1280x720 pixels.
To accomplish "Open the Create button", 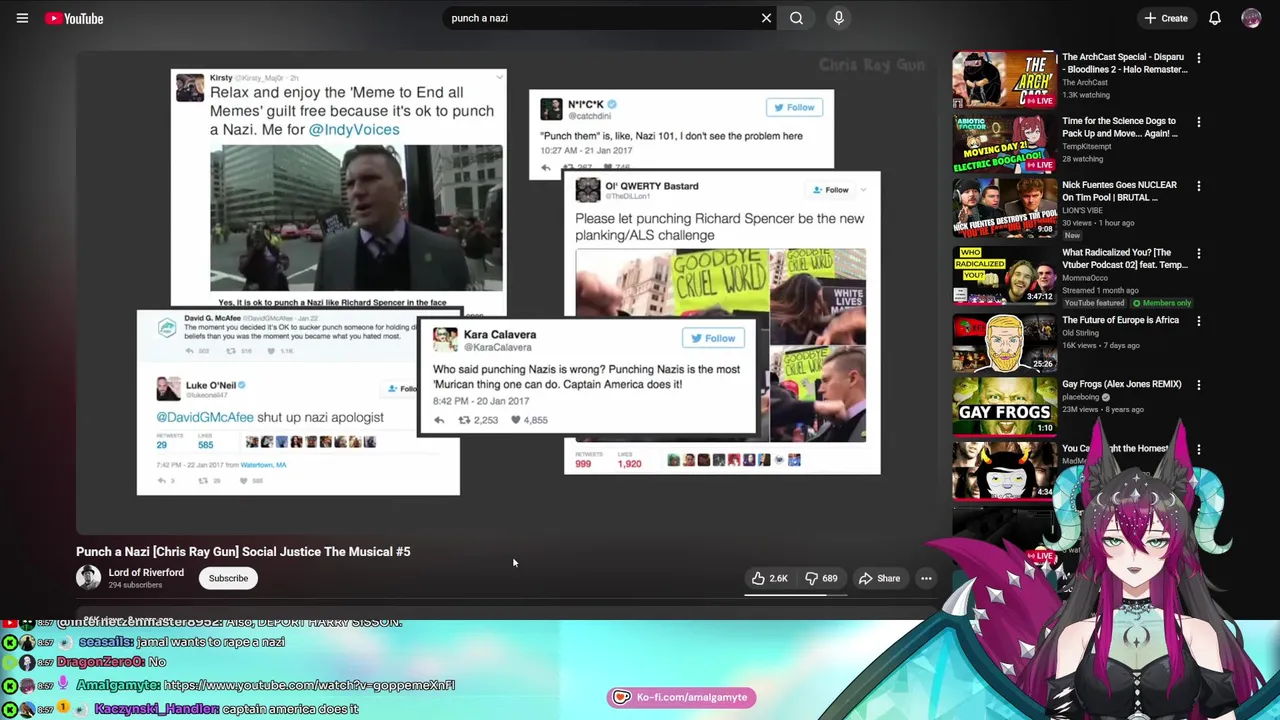I will [x=1166, y=18].
